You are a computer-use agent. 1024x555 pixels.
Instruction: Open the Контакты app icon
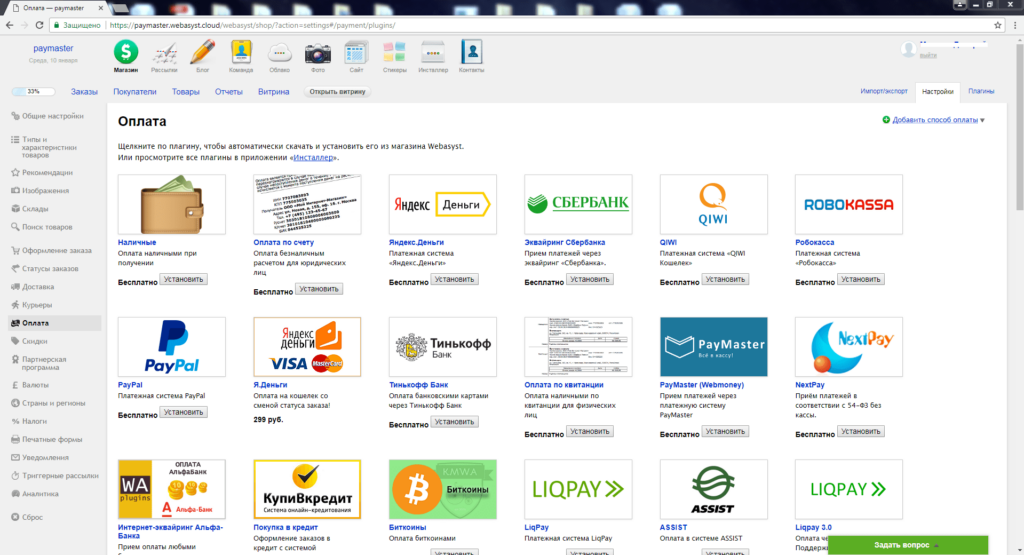pyautogui.click(x=472, y=52)
